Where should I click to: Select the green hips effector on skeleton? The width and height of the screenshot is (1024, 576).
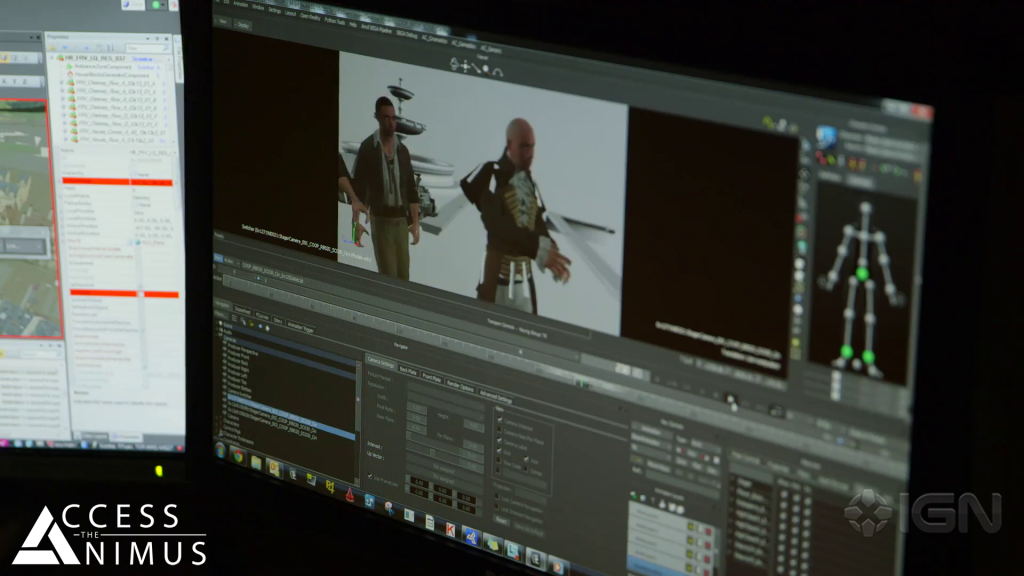pos(862,273)
